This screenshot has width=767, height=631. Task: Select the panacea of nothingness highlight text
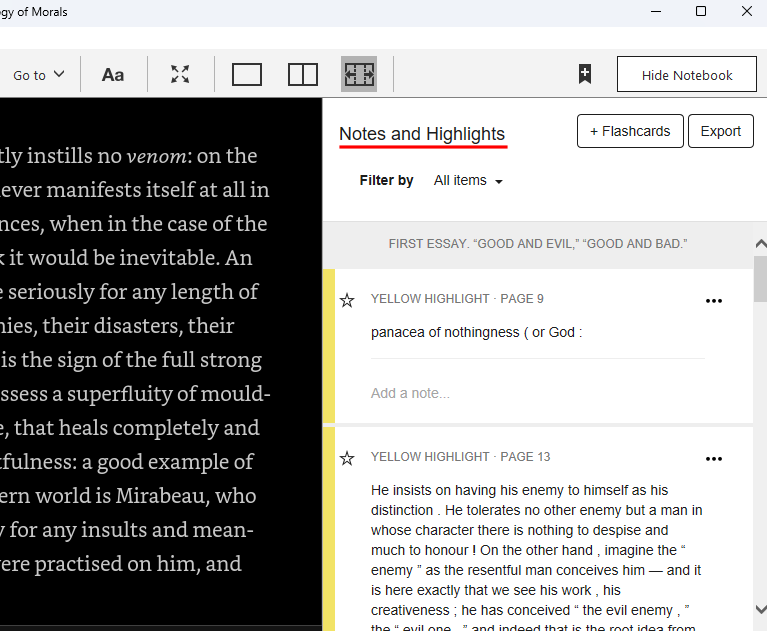476,332
